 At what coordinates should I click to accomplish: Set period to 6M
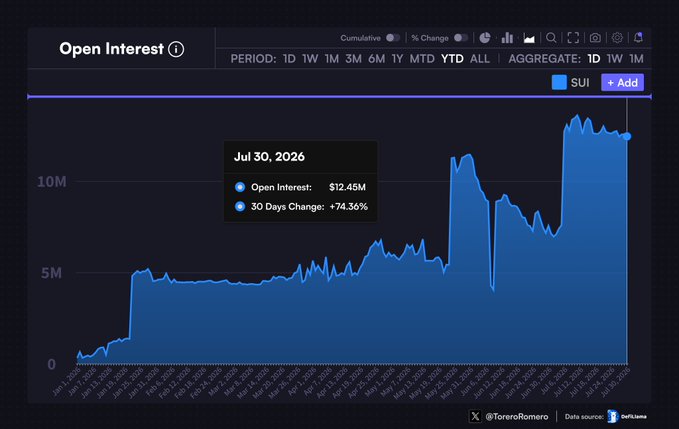pos(376,59)
